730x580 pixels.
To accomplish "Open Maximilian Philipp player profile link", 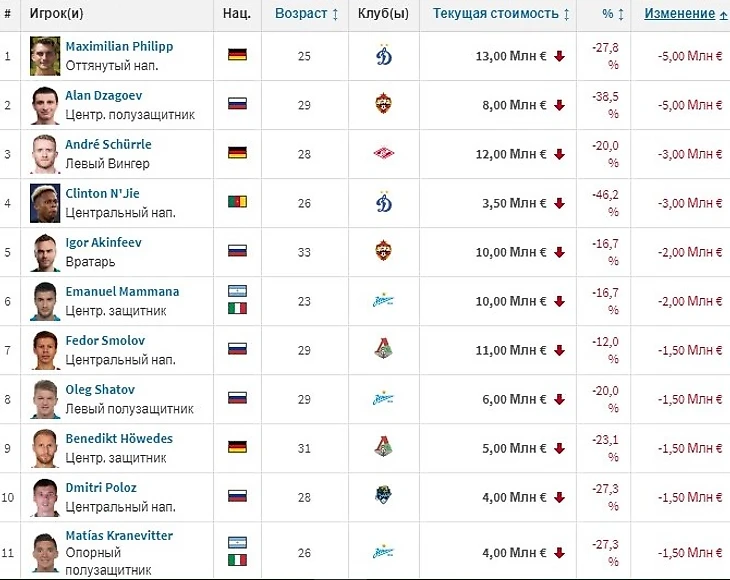I will click(x=118, y=46).
